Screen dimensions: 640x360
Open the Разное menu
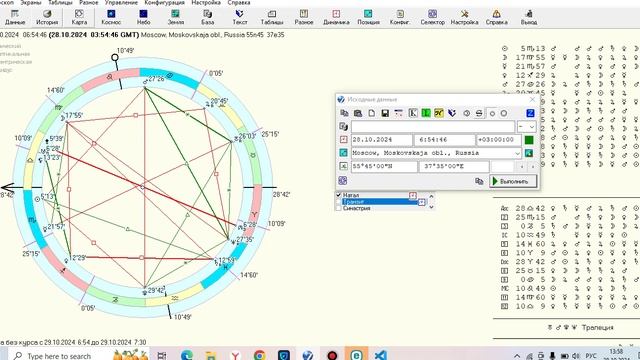click(89, 2)
